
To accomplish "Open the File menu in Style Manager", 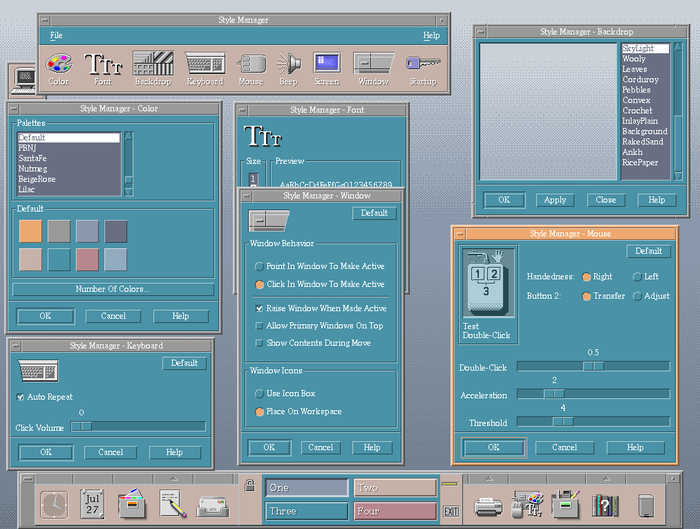I will coord(56,35).
